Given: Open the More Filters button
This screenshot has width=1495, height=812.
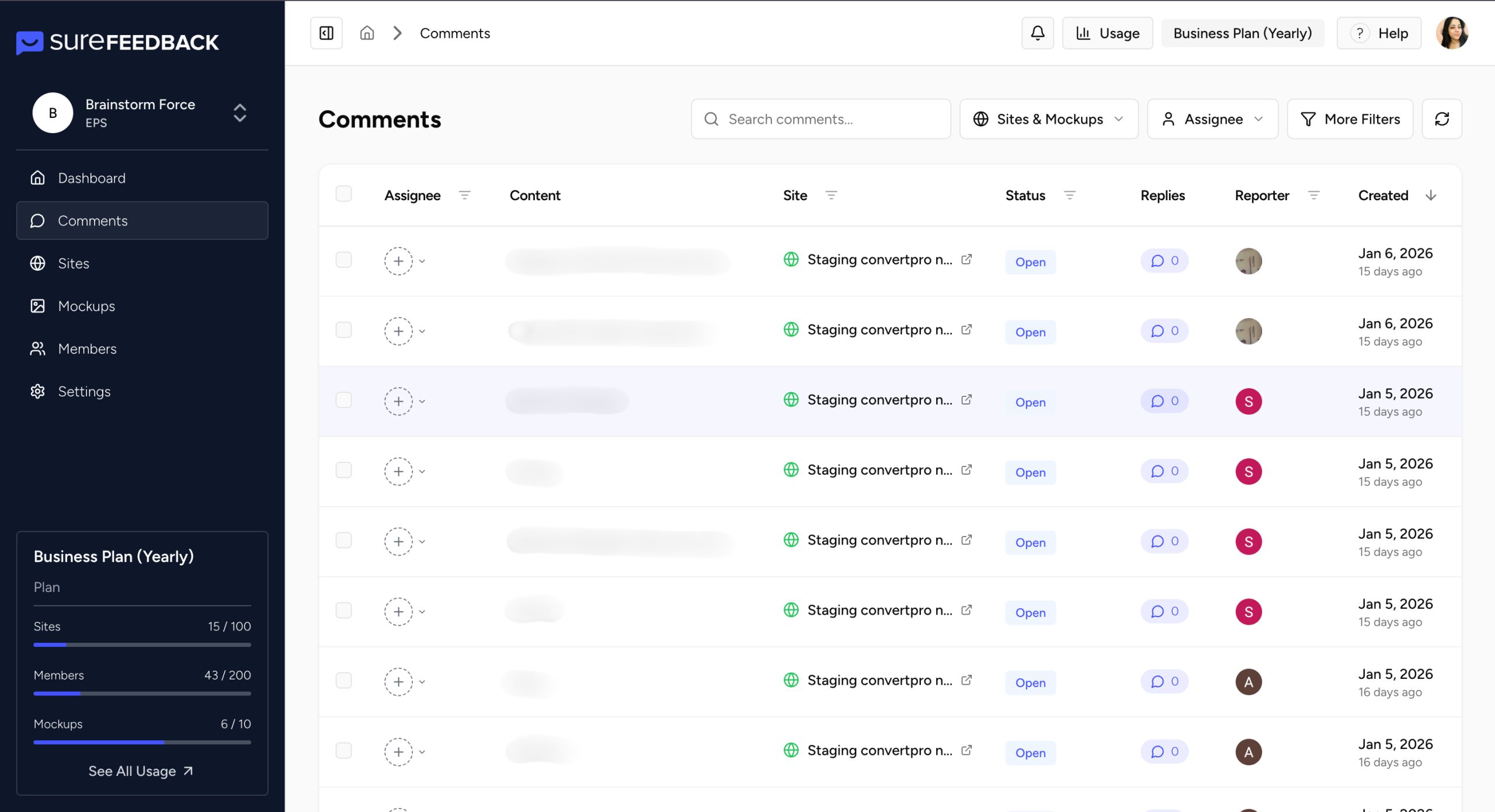Looking at the screenshot, I should [1350, 119].
